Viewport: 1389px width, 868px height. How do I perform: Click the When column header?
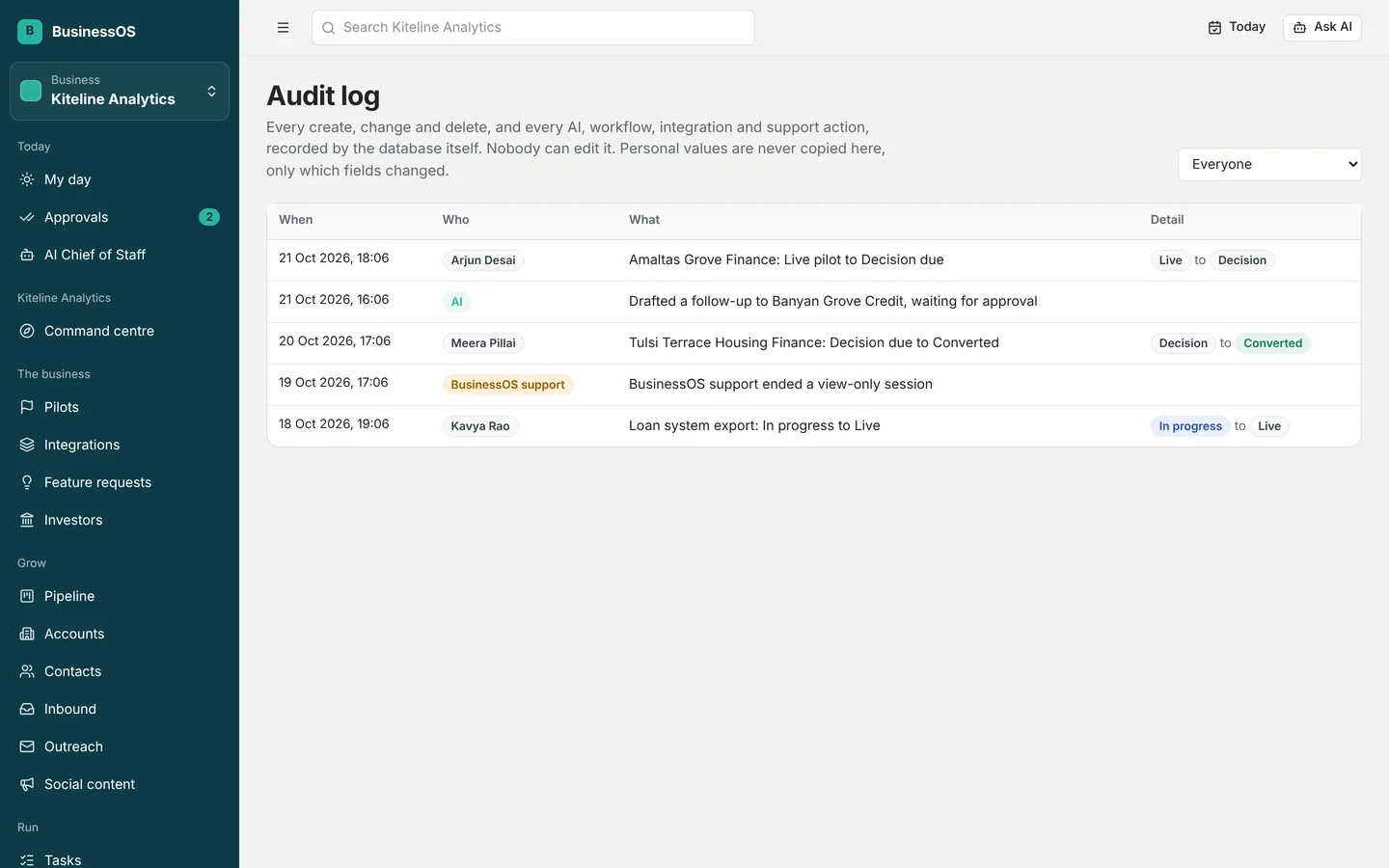(295, 220)
